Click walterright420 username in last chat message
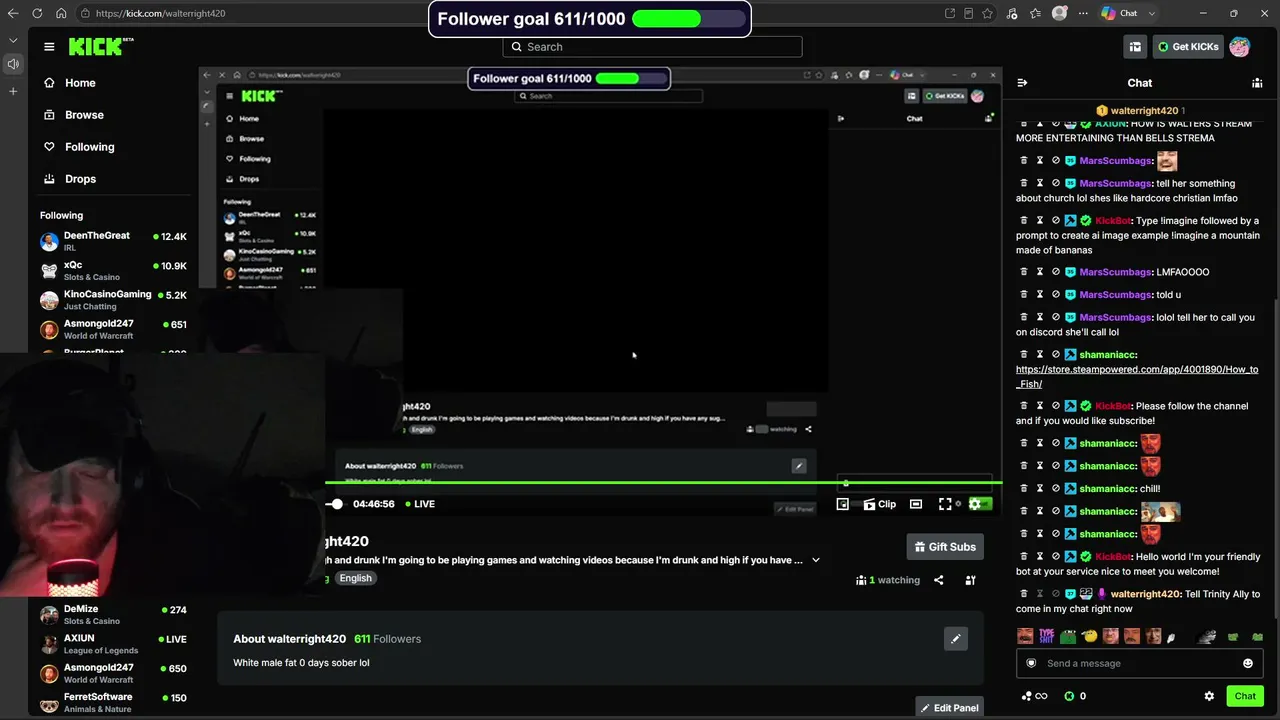 click(1146, 594)
